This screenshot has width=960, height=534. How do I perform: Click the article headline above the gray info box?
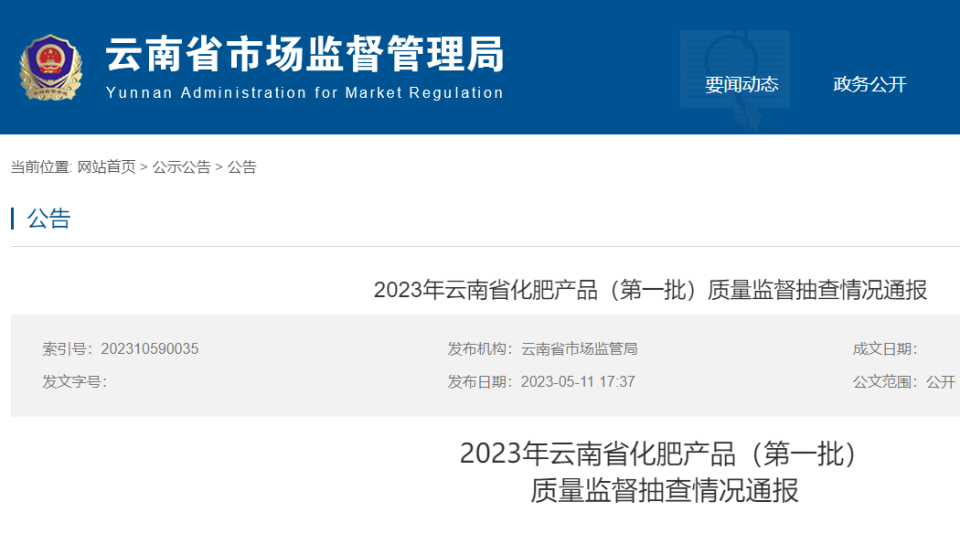[x=650, y=290]
